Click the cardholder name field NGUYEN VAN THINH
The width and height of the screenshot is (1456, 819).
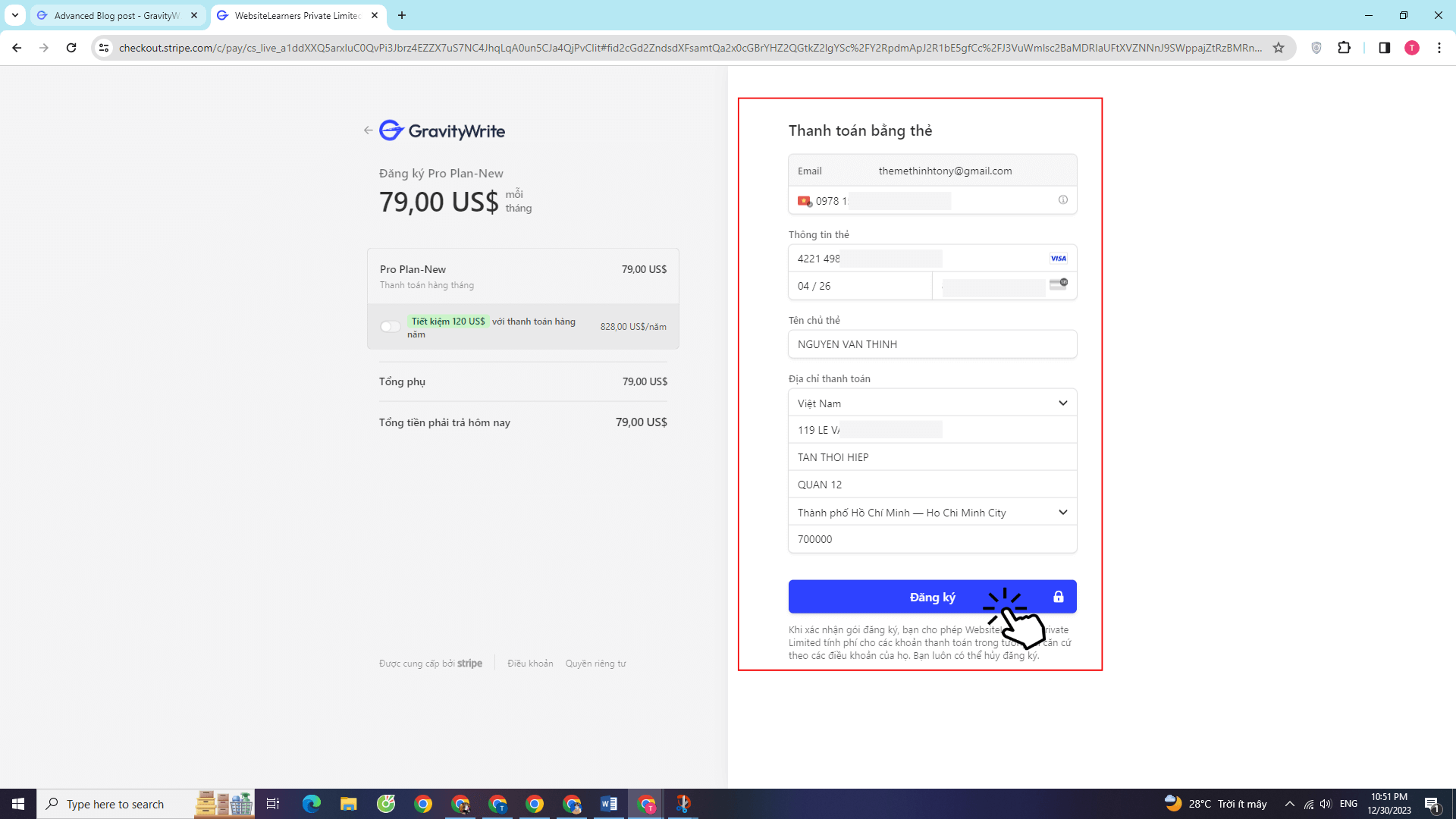click(x=932, y=344)
